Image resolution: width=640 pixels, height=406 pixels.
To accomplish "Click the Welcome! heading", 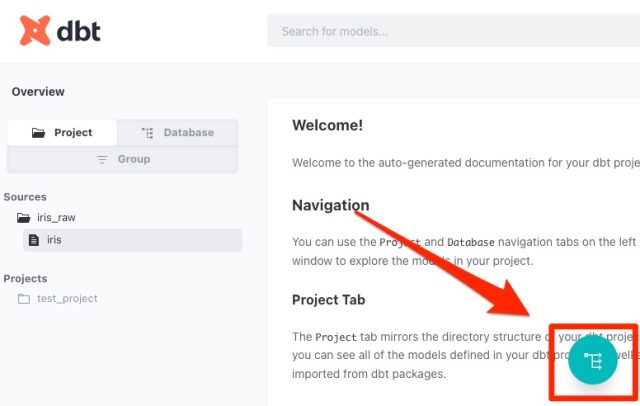I will (x=327, y=125).
